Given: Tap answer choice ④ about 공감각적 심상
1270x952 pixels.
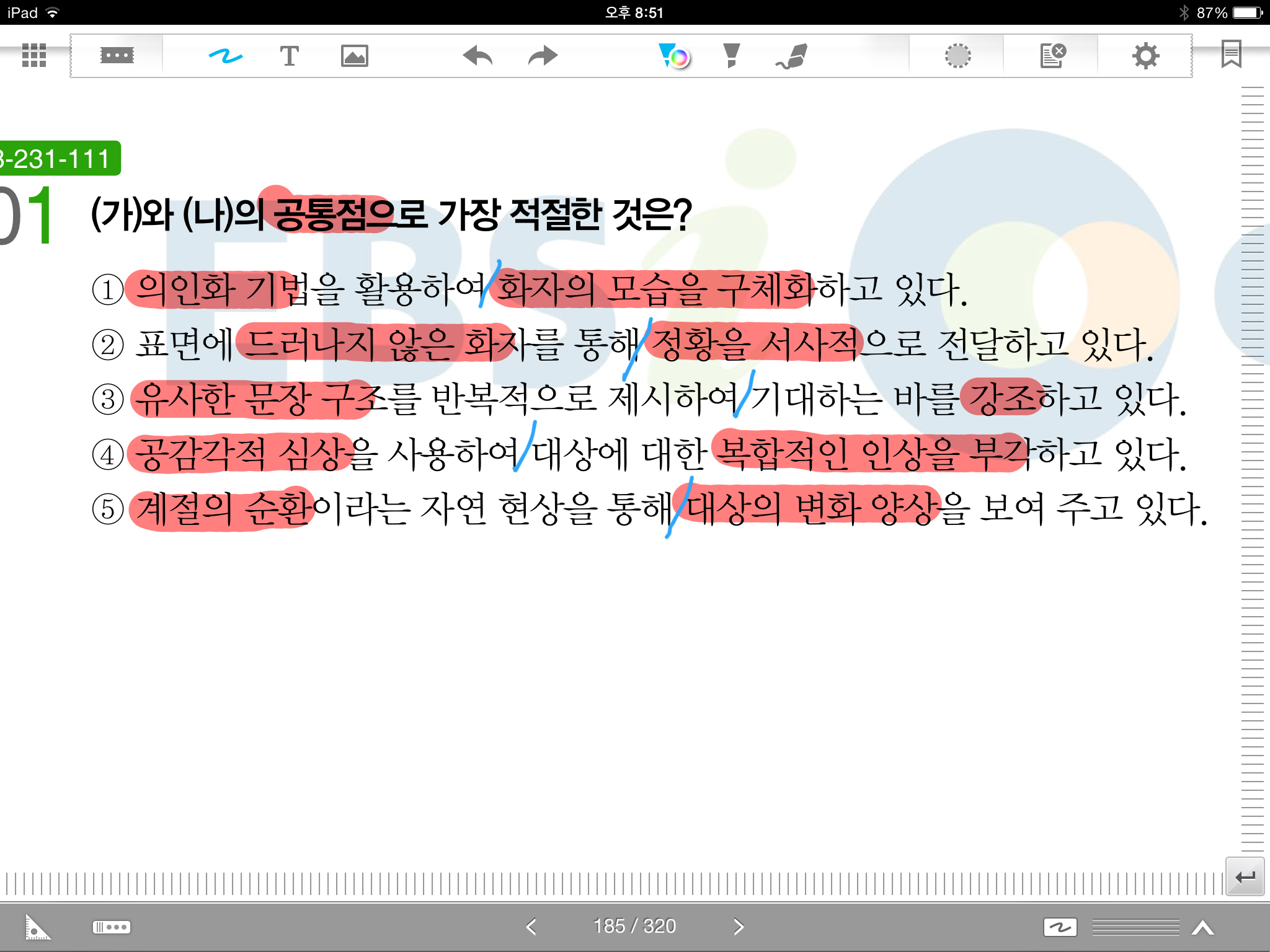Looking at the screenshot, I should pyautogui.click(x=639, y=454).
